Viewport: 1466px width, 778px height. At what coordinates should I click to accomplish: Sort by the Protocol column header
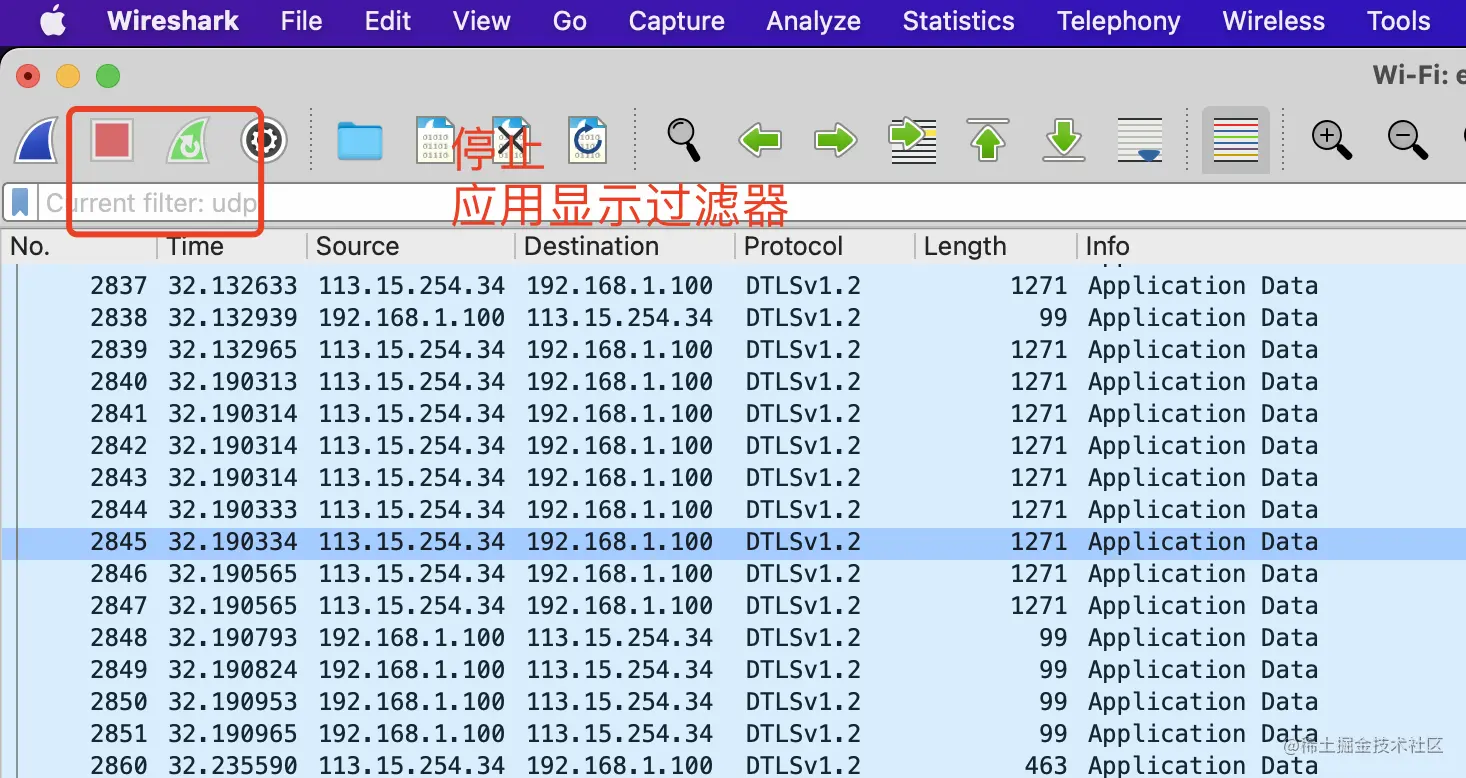pos(824,246)
